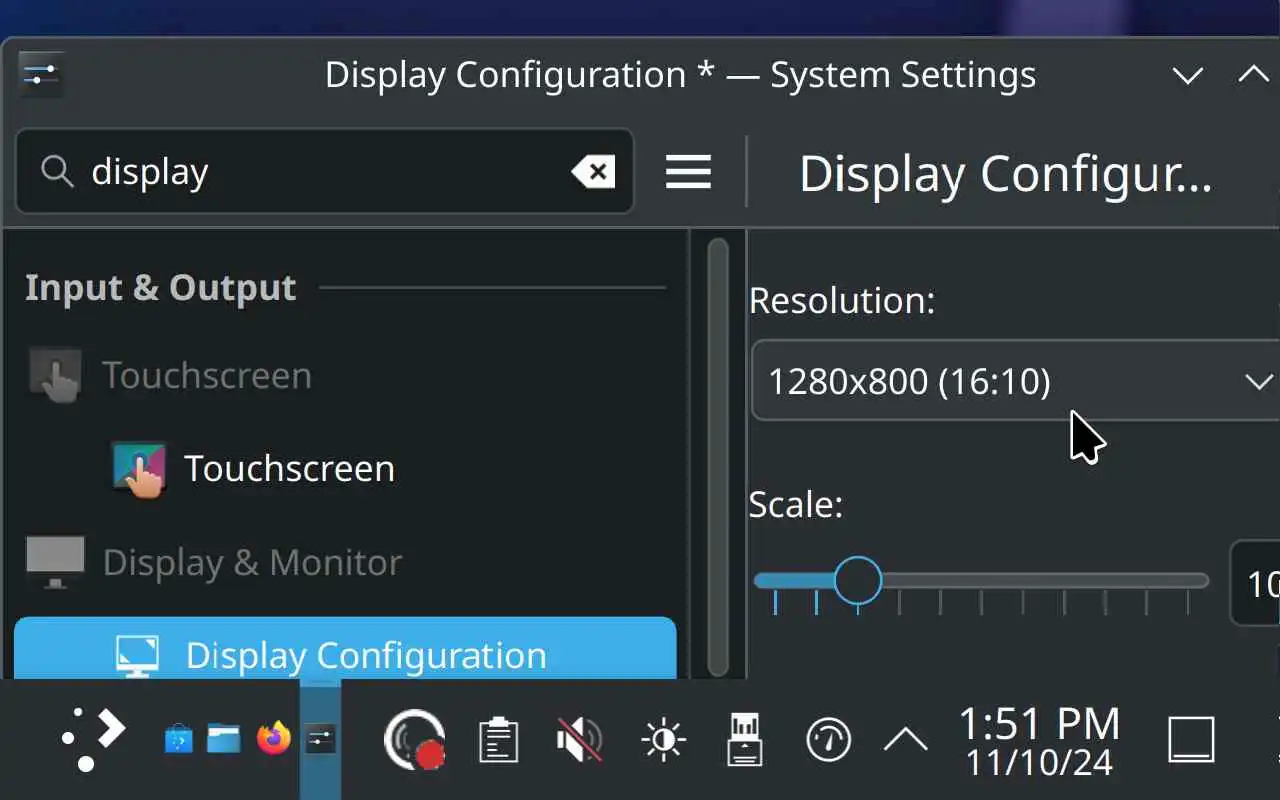Open the Resolution dropdown showing 1280x800
The width and height of the screenshot is (1280, 800).
click(x=1015, y=381)
